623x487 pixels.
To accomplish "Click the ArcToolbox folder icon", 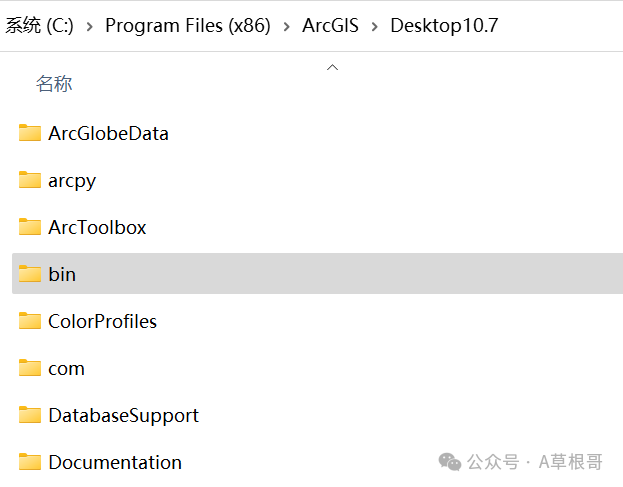I will pos(30,227).
